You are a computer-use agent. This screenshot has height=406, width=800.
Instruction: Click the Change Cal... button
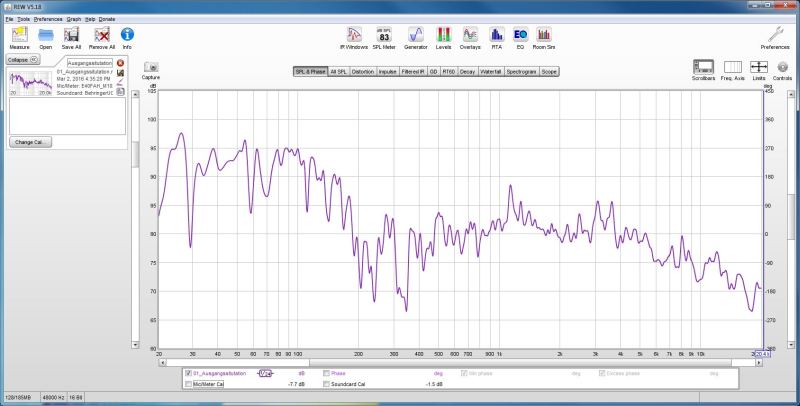tap(29, 142)
